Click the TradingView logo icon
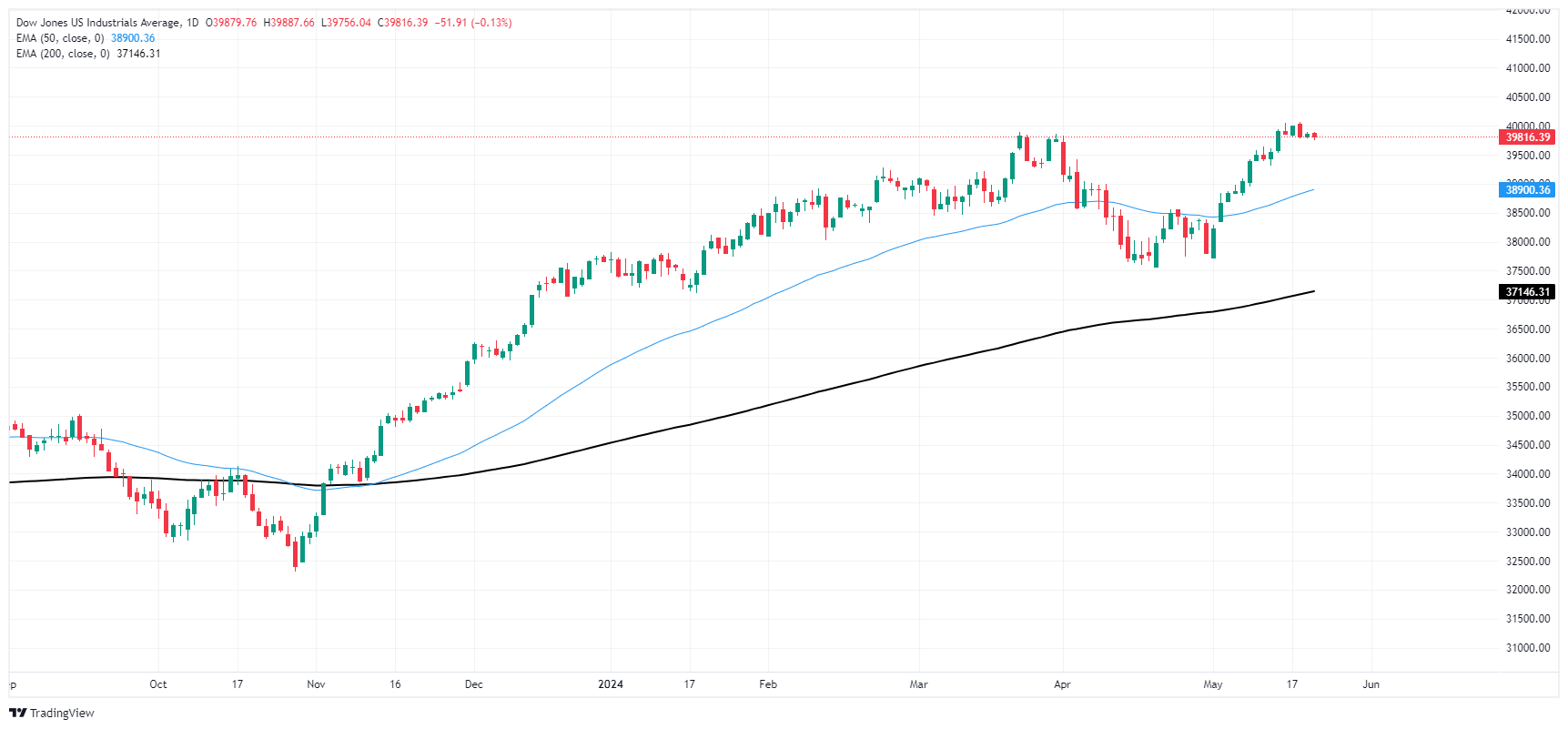 pos(17,713)
